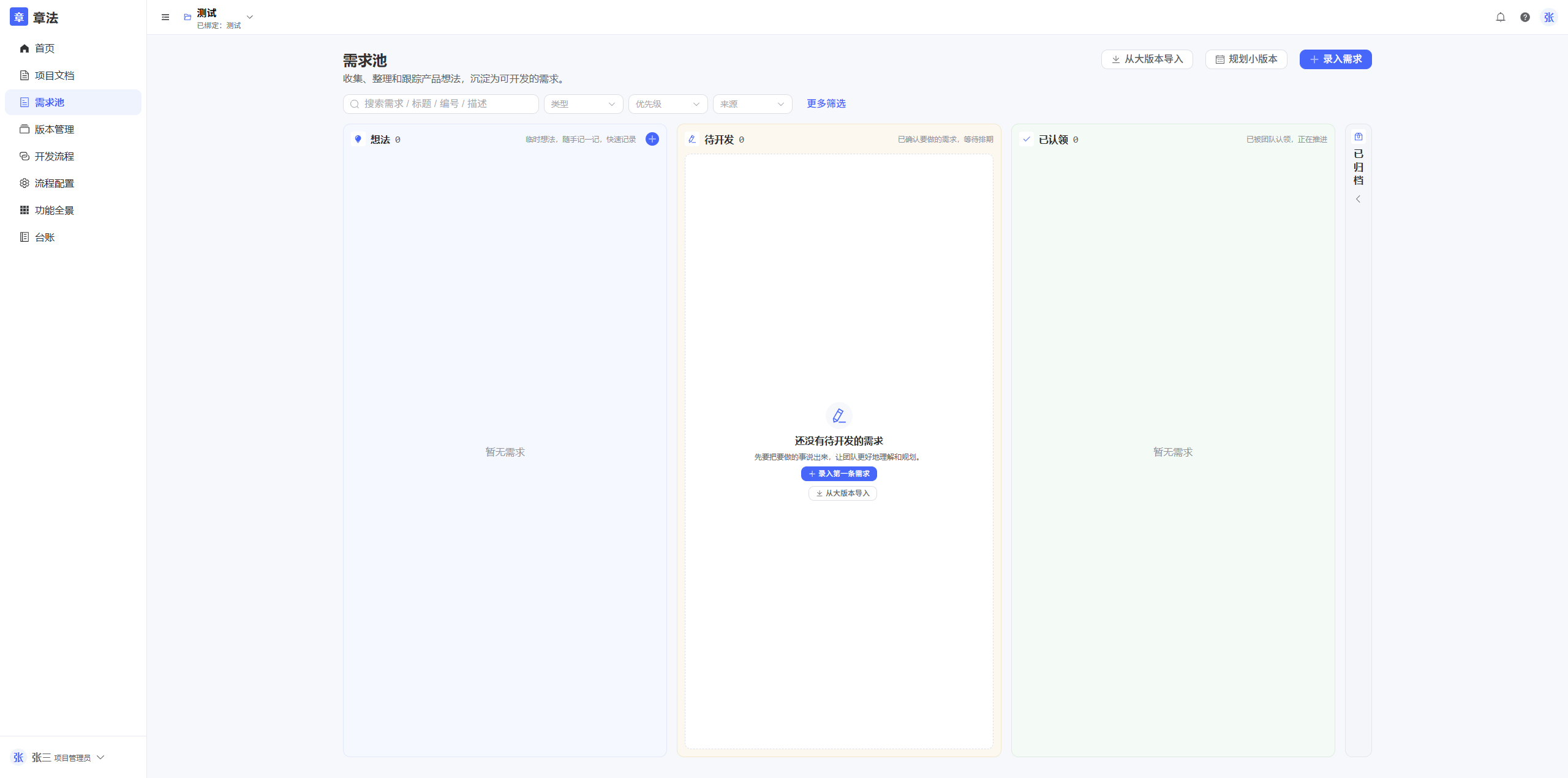The height and width of the screenshot is (778, 1568).
Task: Click the 已归档 archive box icon
Action: [x=1359, y=137]
